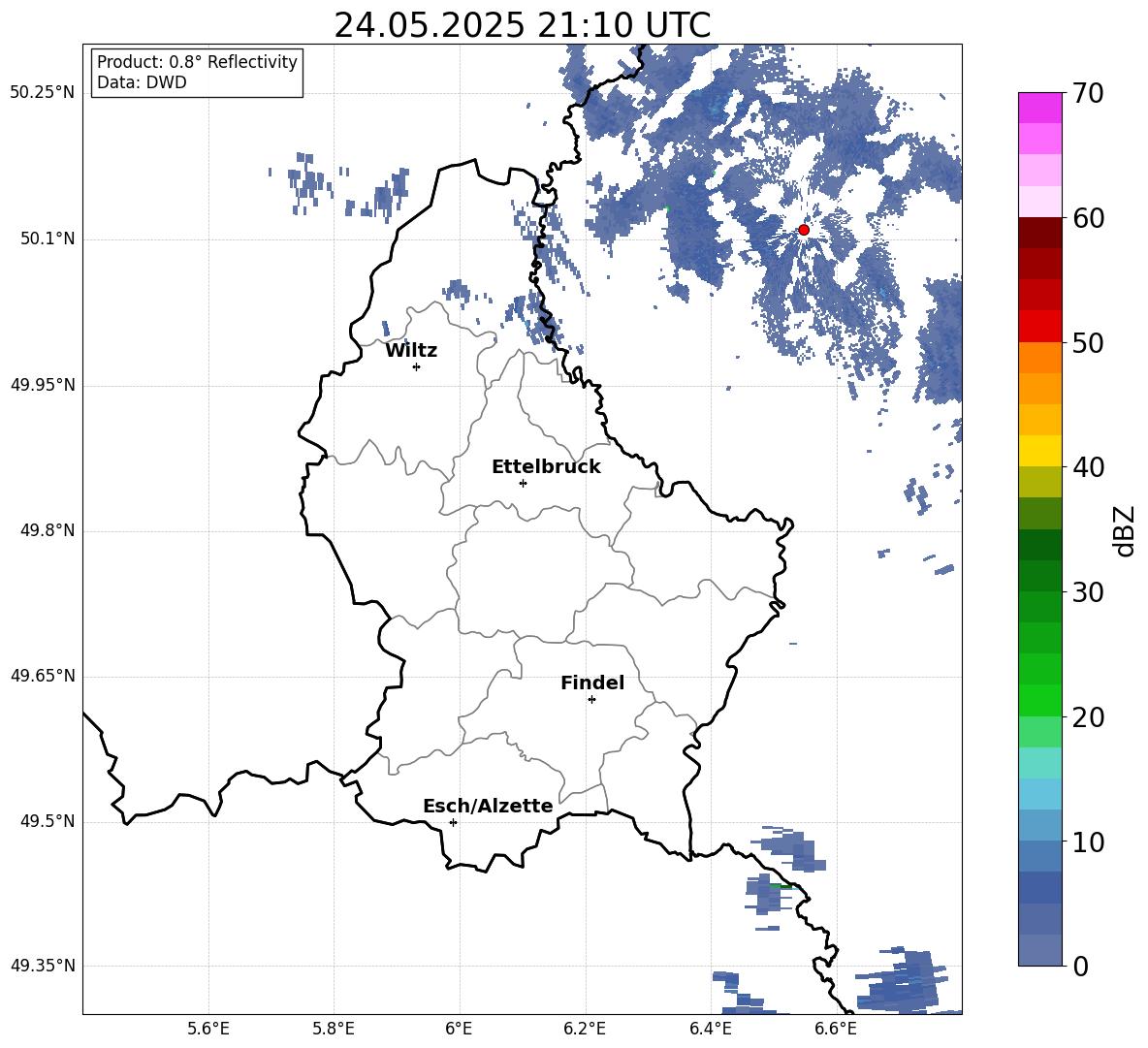
Task: Pick the magenta swatch at the colorbar top
Action: (x=1039, y=108)
